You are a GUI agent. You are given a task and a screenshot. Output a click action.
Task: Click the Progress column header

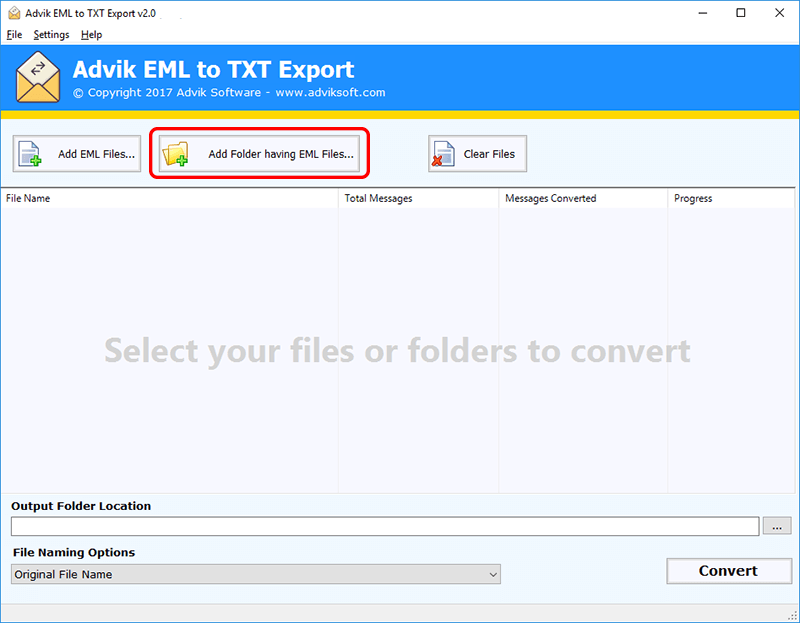pyautogui.click(x=730, y=198)
